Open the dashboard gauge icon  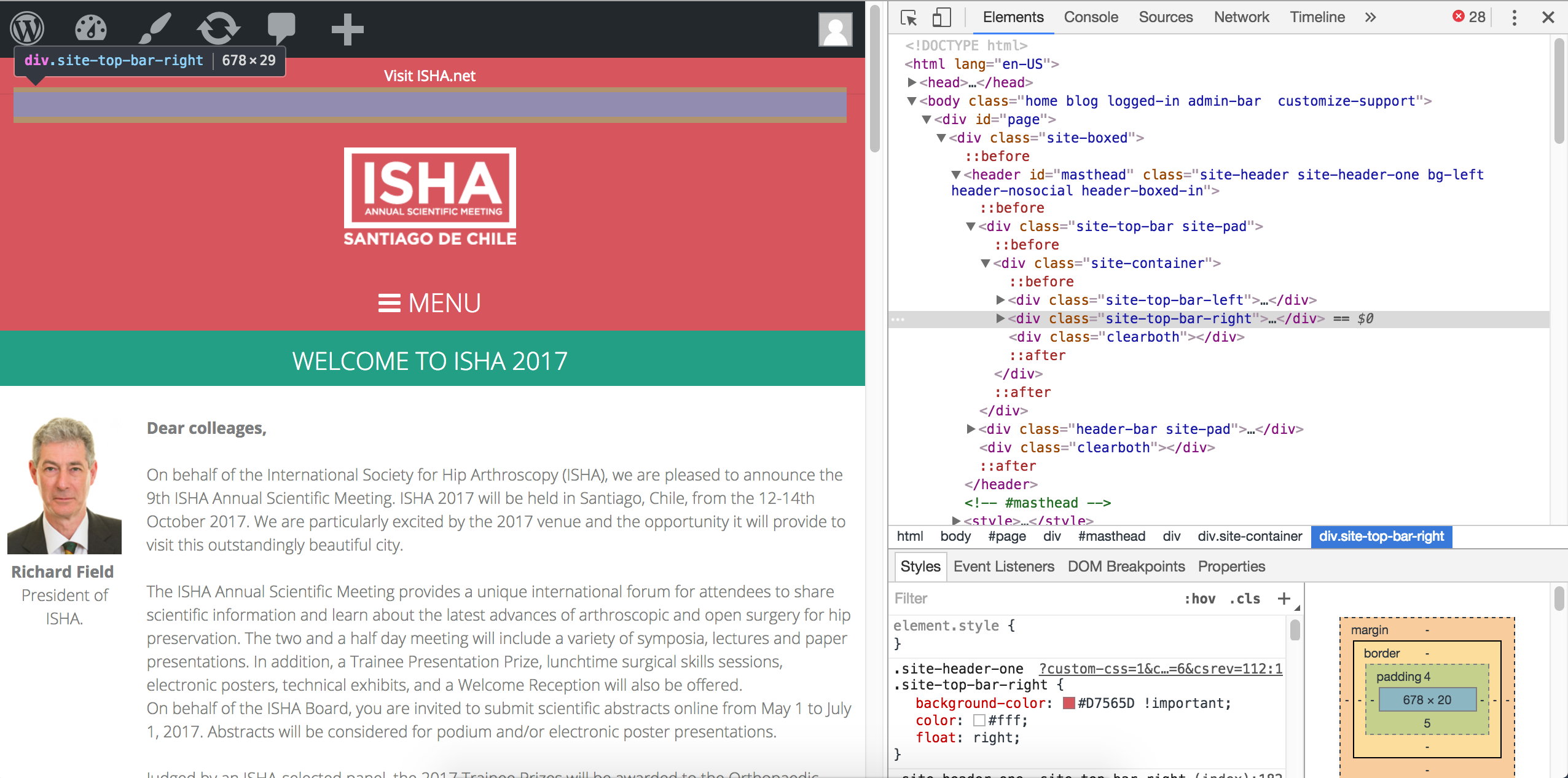click(x=91, y=29)
